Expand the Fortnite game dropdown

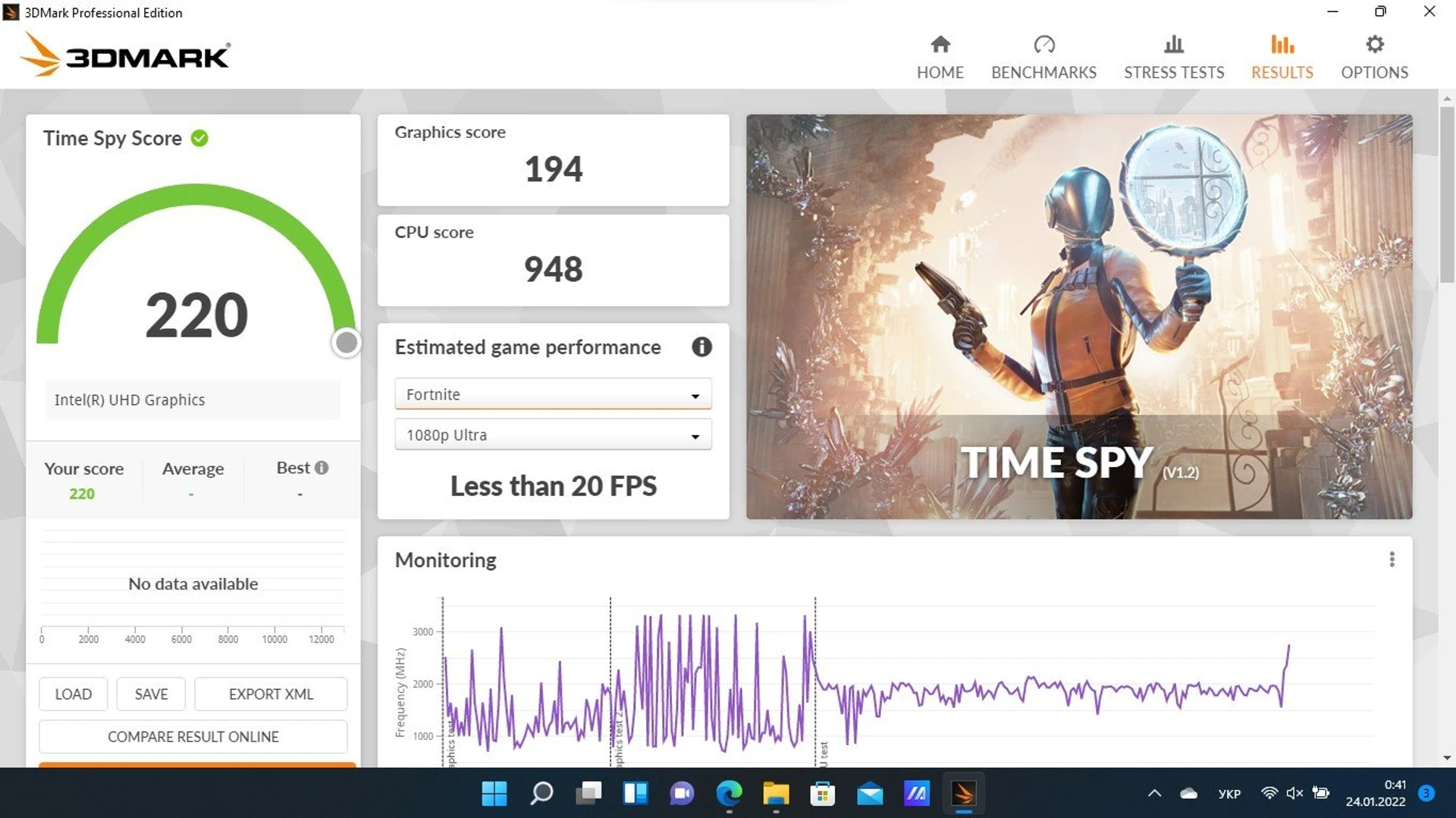click(x=553, y=394)
